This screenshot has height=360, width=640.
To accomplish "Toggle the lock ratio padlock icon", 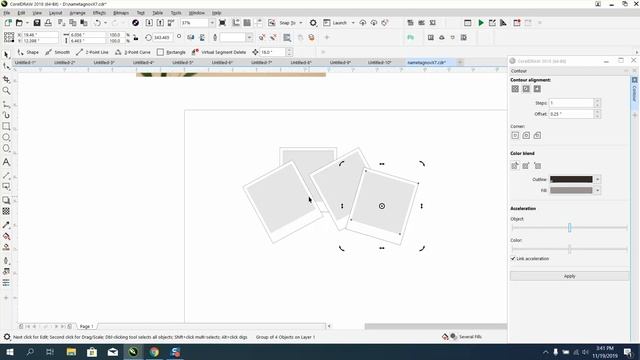I will pos(136,38).
